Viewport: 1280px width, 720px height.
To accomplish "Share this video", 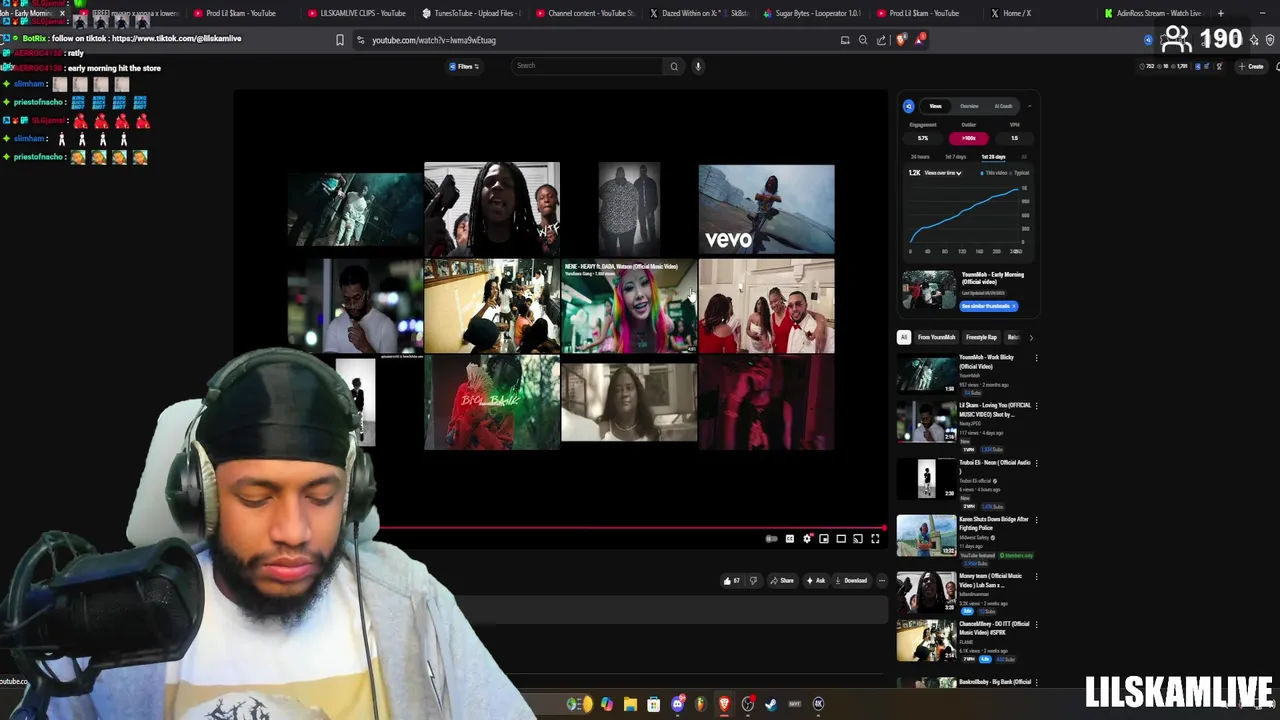I will coord(782,581).
